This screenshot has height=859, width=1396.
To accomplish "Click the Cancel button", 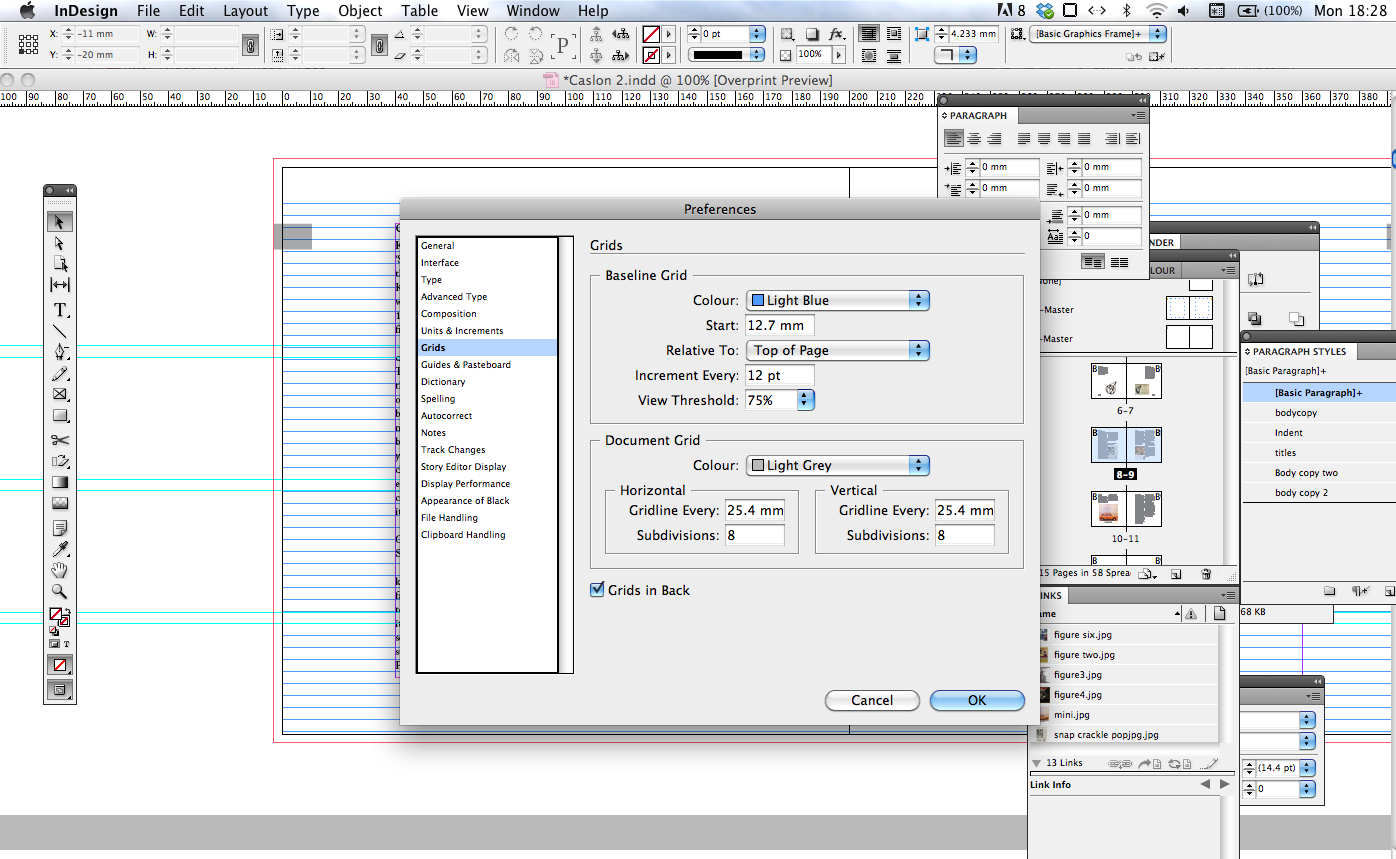I will point(872,700).
